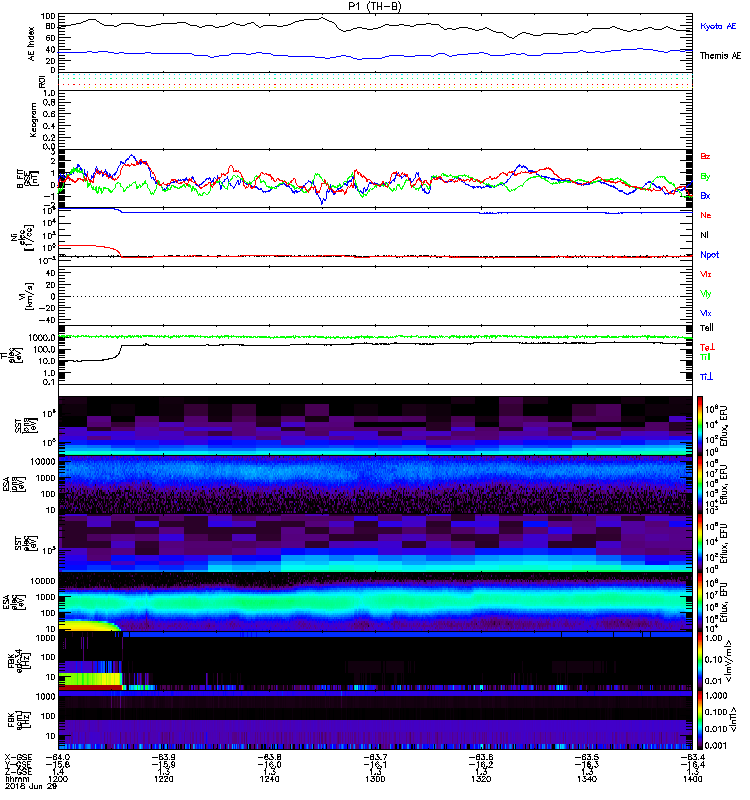Click the 1300 time tick label

tap(375, 779)
